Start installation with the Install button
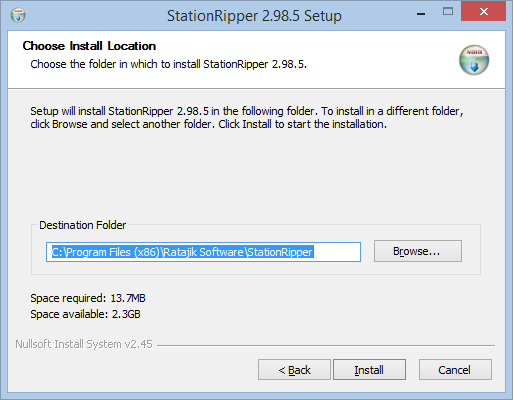This screenshot has height=400, width=513. [369, 370]
